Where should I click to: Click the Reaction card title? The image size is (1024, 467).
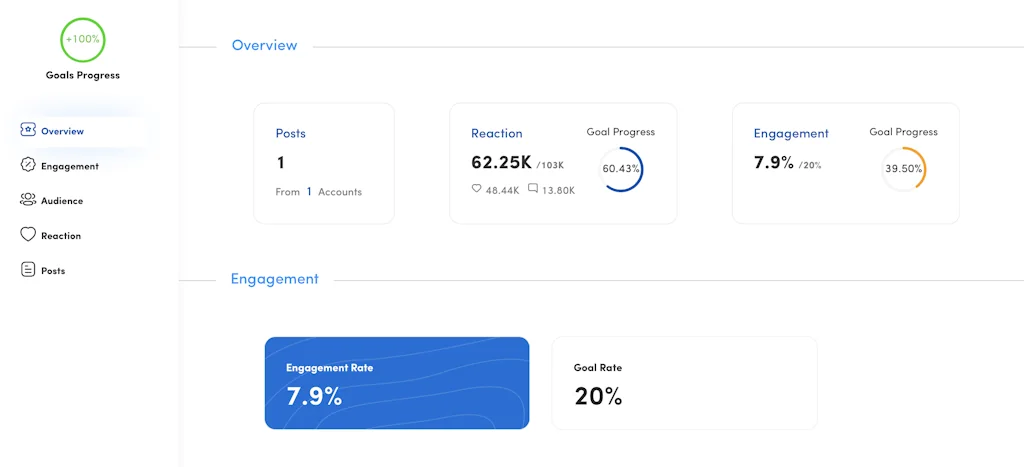point(497,133)
